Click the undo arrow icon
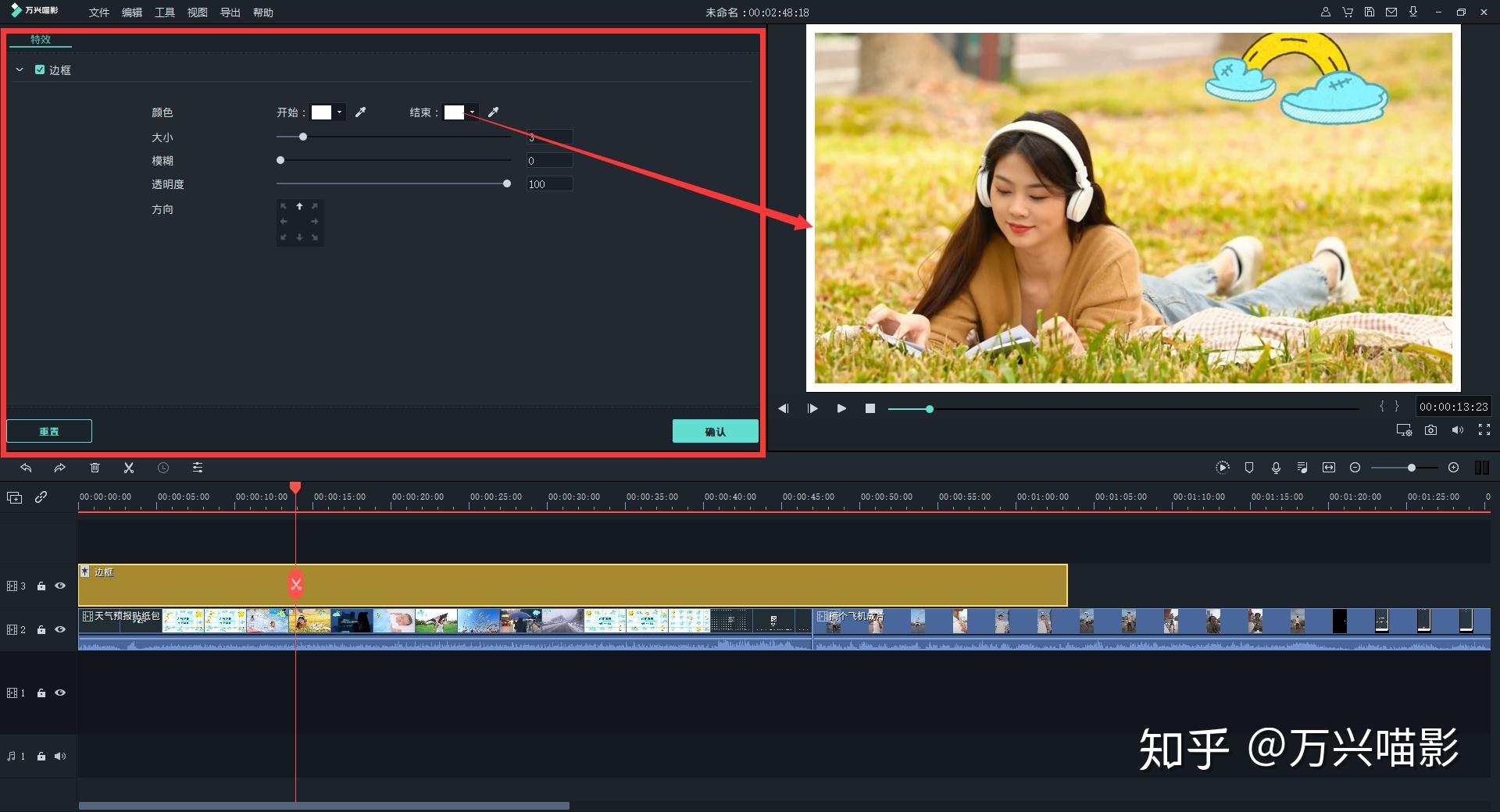This screenshot has width=1500, height=812. (x=26, y=468)
